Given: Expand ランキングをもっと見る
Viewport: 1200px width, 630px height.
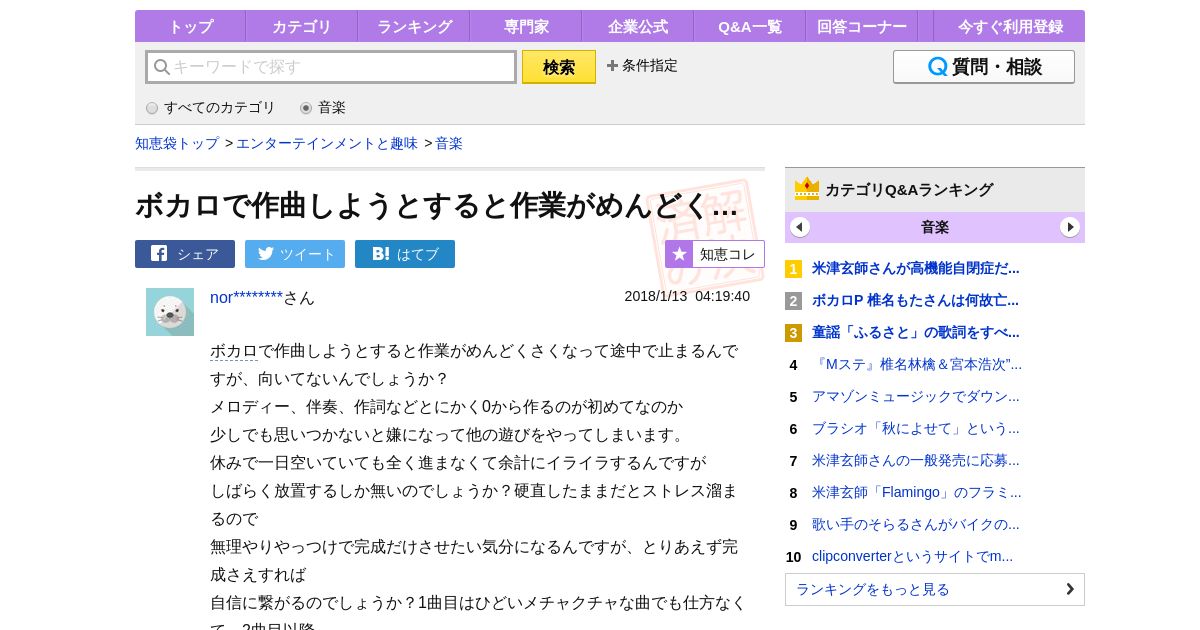Looking at the screenshot, I should [935, 589].
